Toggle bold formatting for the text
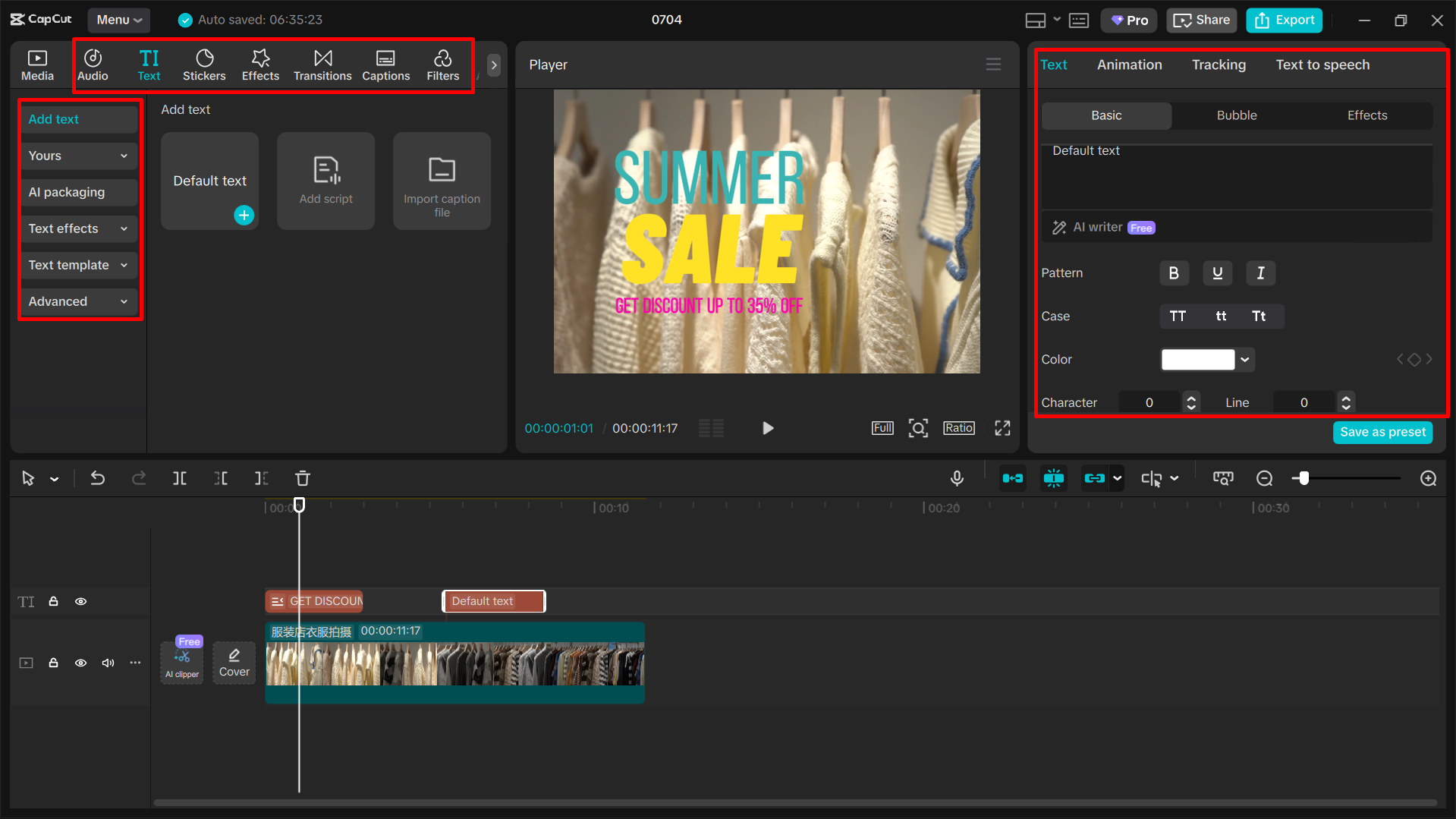This screenshot has width=1456, height=819. [1174, 273]
